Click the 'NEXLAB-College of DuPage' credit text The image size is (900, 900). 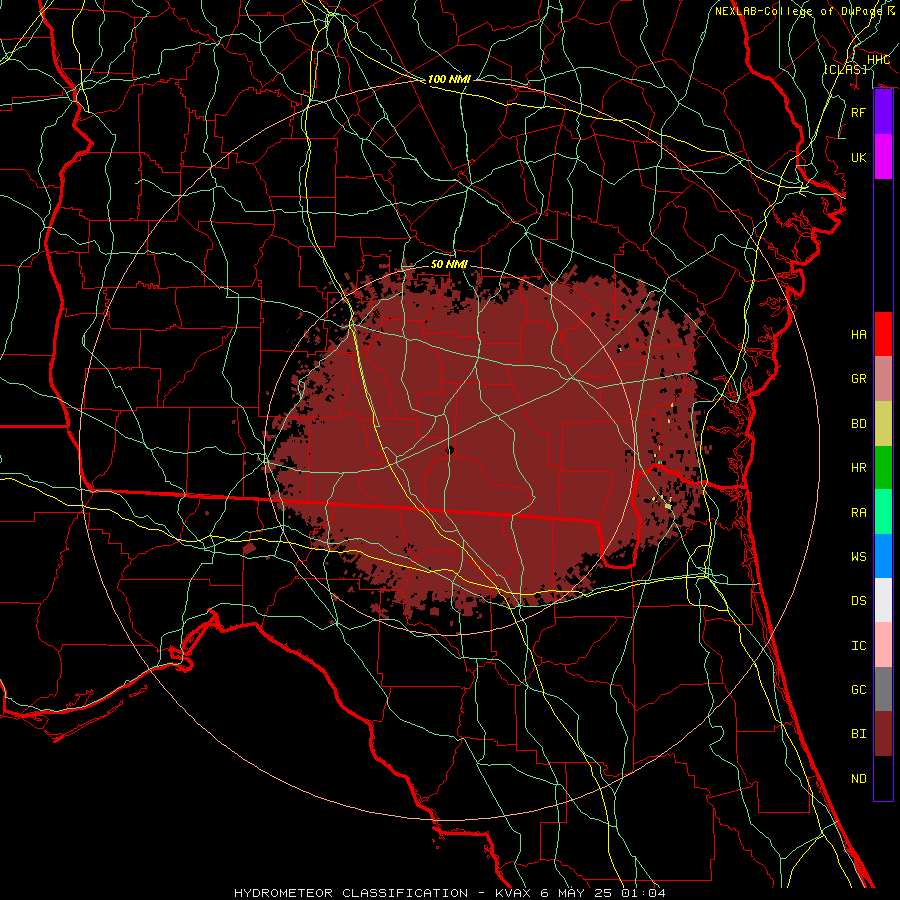click(x=798, y=11)
